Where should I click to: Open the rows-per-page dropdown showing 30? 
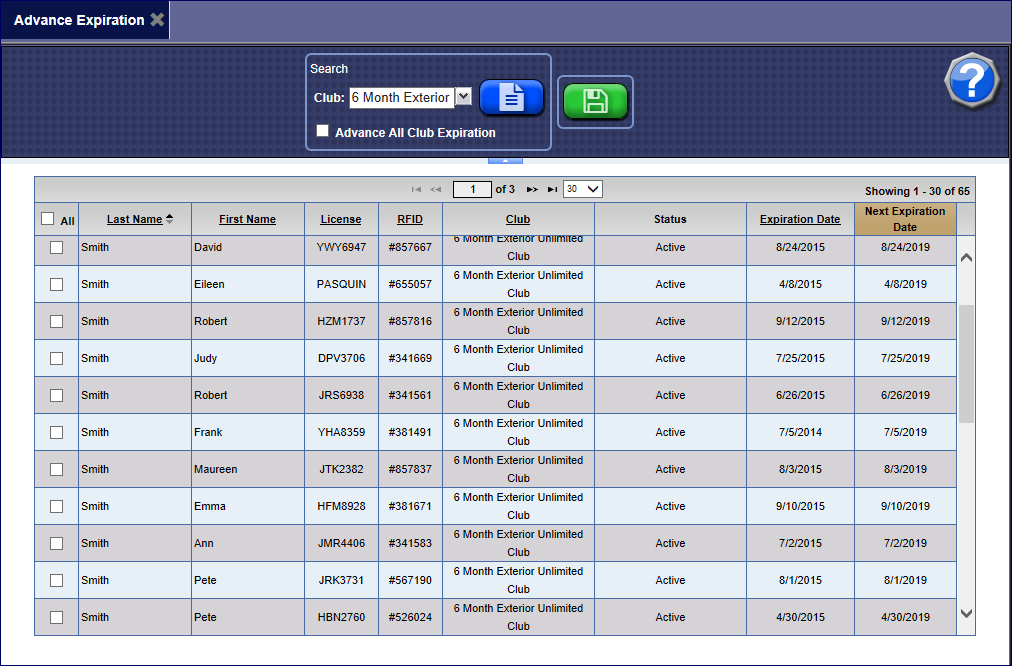pos(583,189)
